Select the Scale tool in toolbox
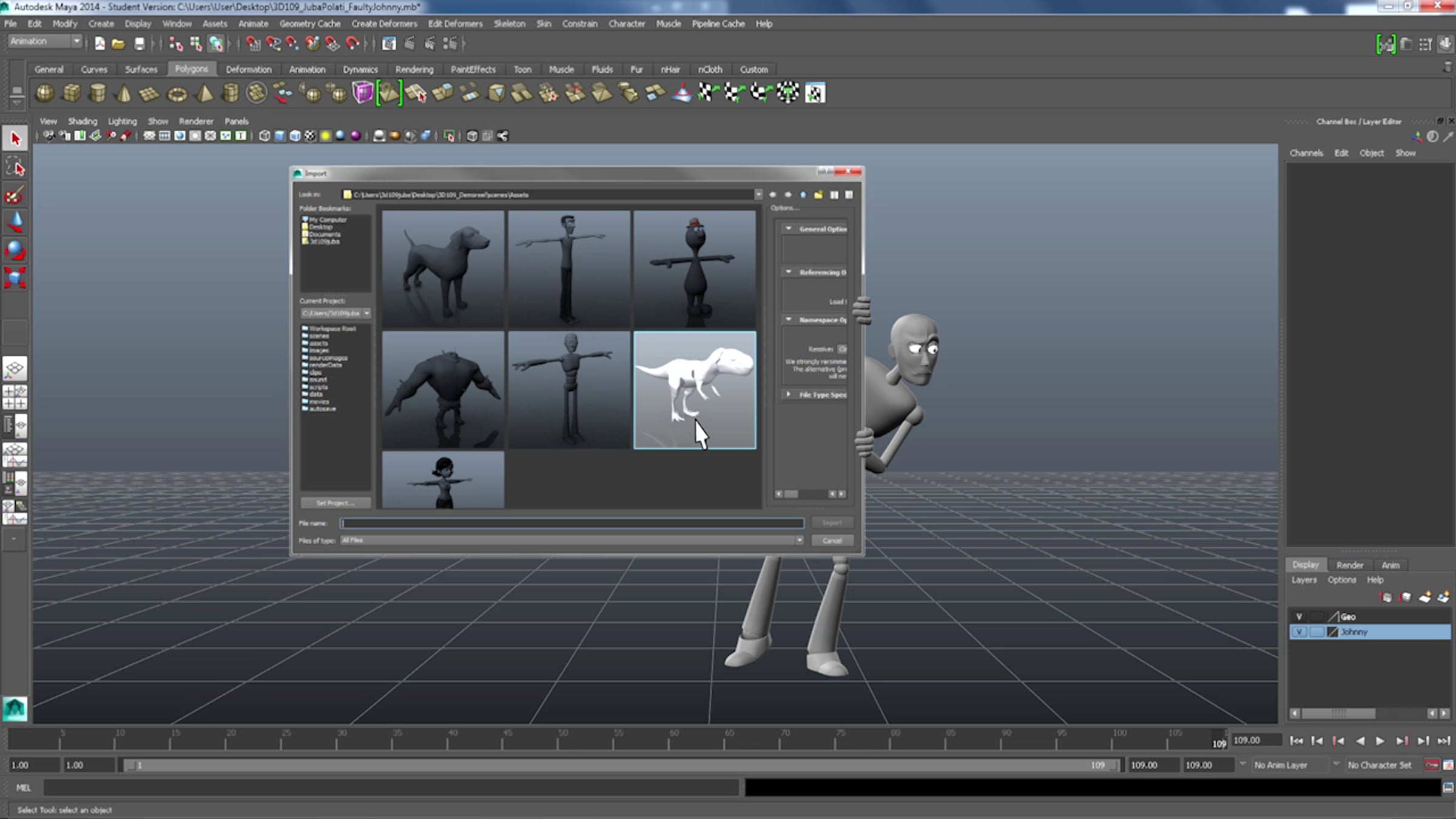The image size is (1456, 819). coord(15,278)
